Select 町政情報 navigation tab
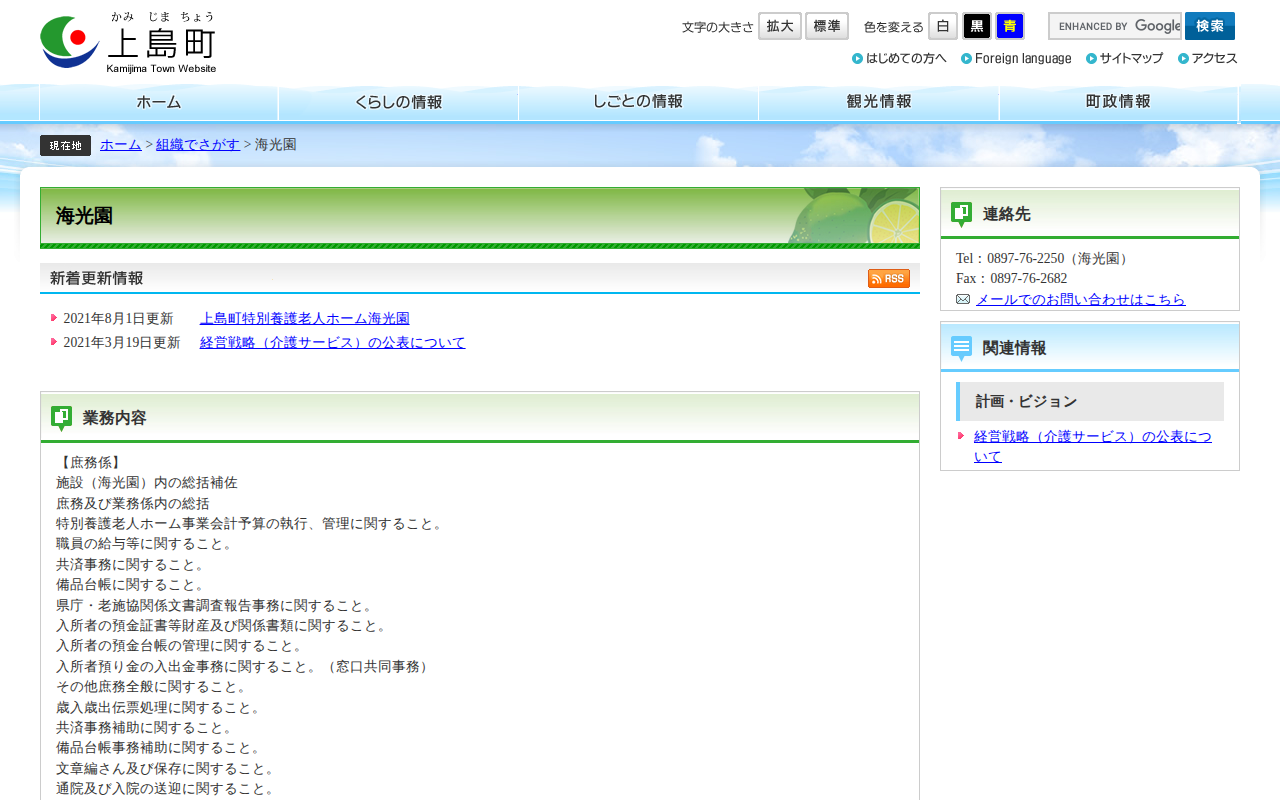 click(x=1119, y=102)
